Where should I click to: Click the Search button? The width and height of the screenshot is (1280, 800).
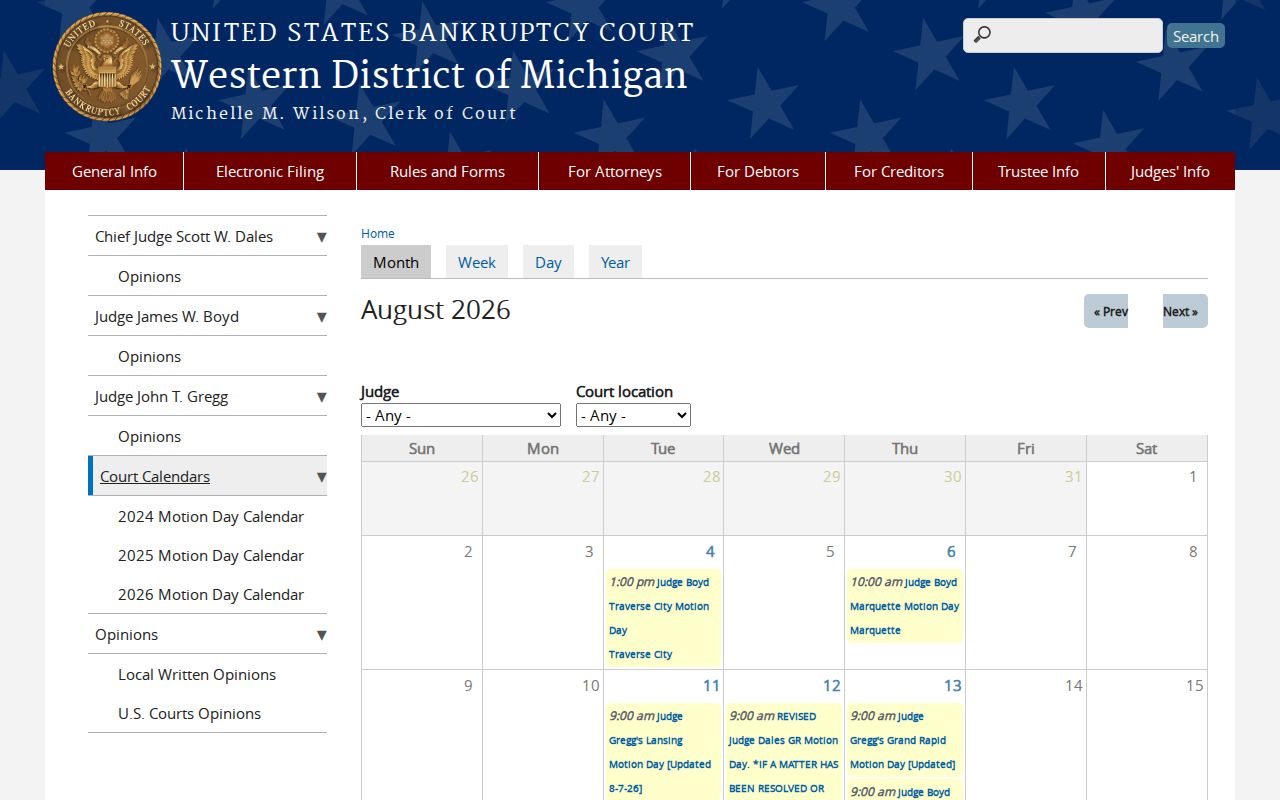pos(1195,36)
